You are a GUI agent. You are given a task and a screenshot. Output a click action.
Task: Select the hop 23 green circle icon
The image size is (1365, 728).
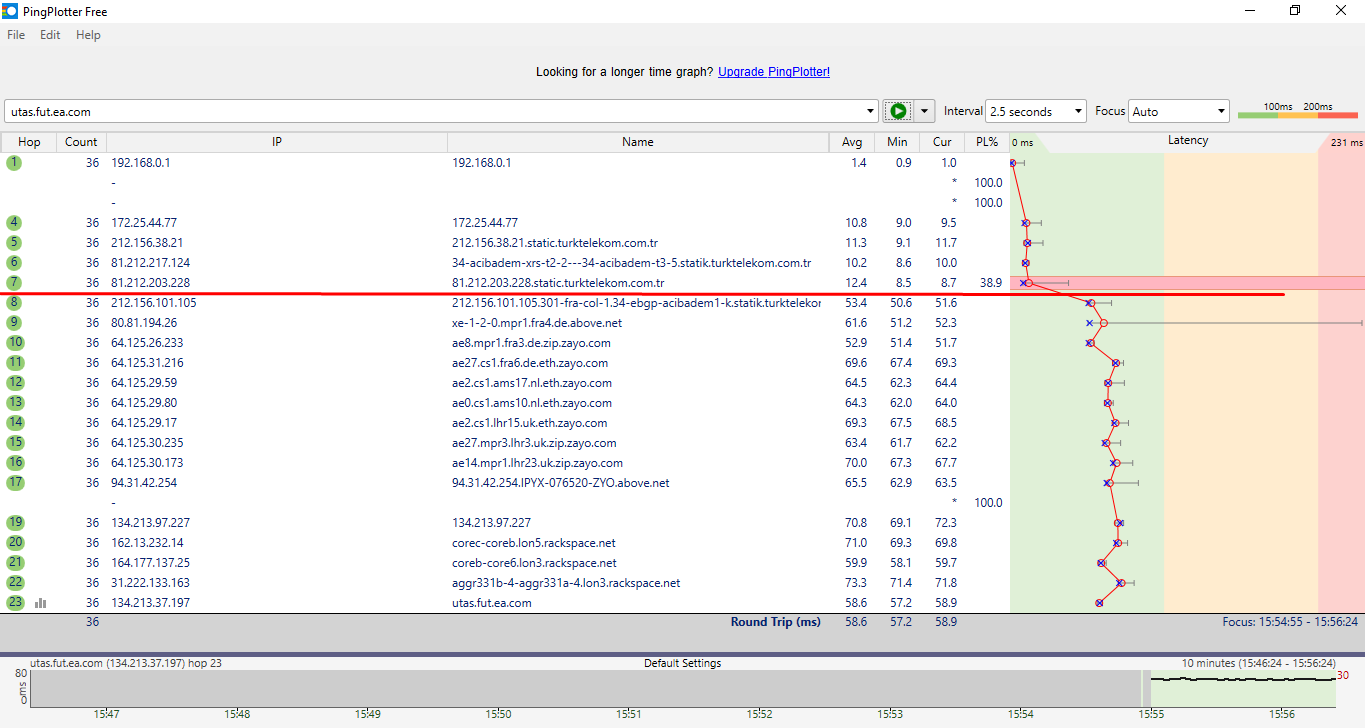[x=14, y=602]
